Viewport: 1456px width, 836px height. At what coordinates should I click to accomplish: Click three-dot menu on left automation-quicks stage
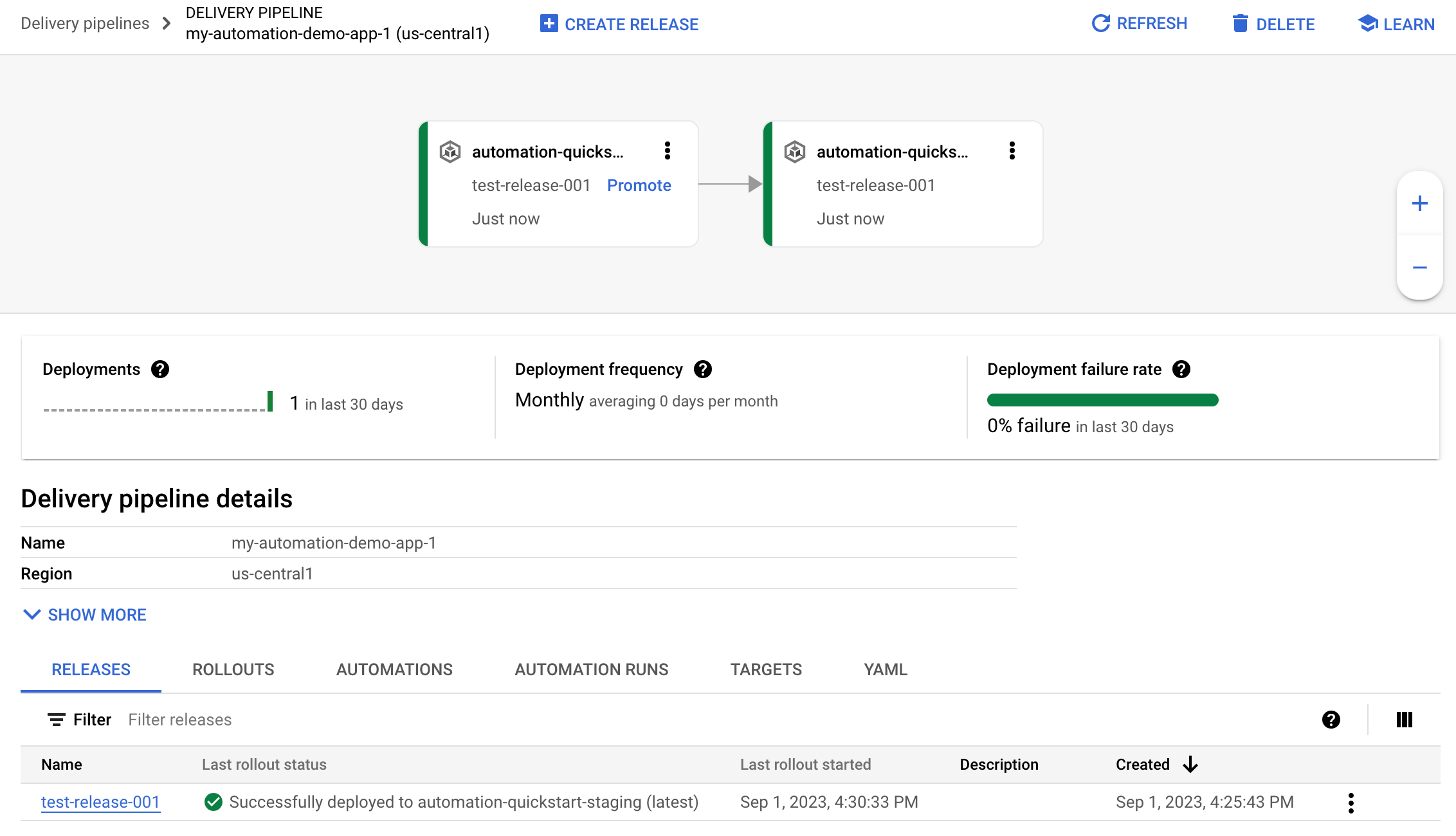click(667, 151)
